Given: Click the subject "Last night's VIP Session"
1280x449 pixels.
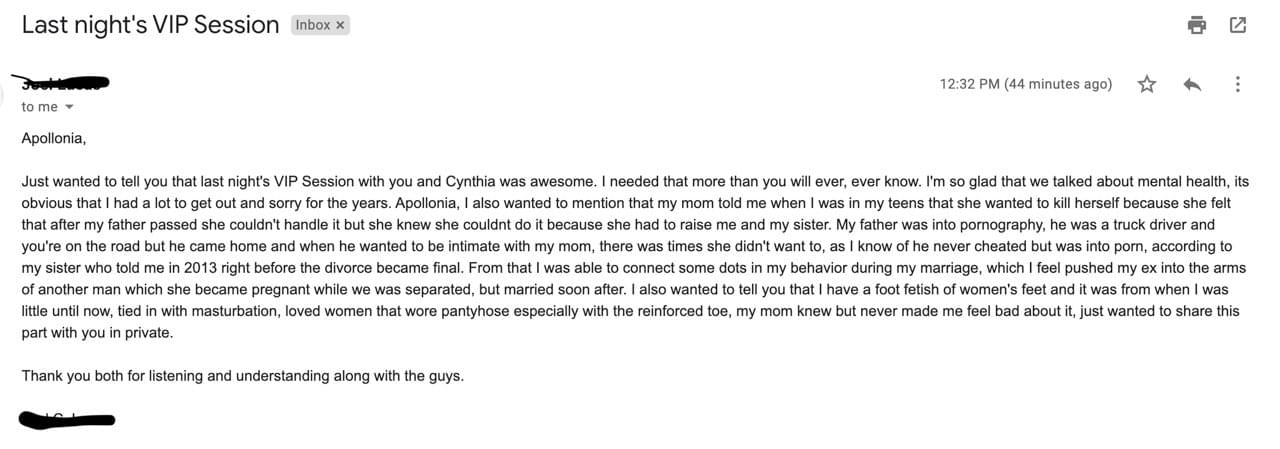Looking at the screenshot, I should point(150,26).
